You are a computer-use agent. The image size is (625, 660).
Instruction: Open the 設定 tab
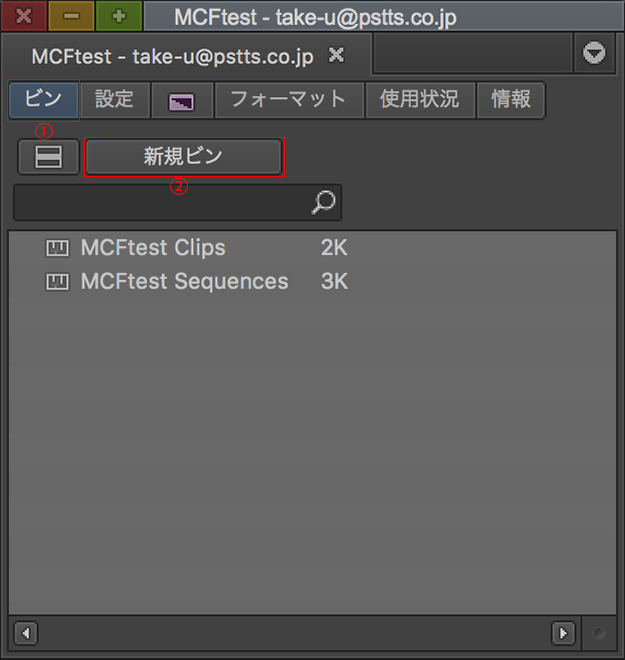coord(114,100)
